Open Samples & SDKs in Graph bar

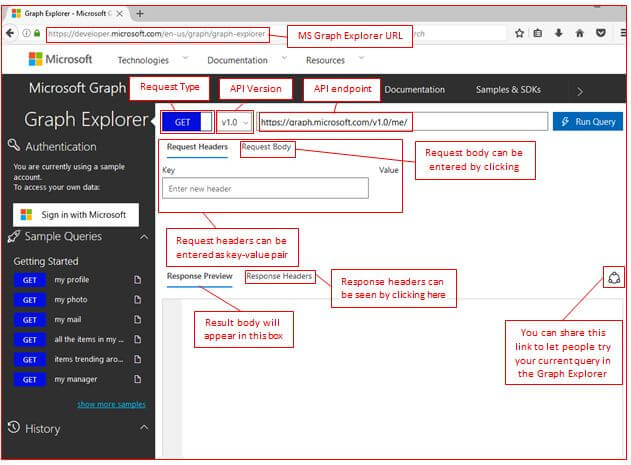(x=508, y=89)
